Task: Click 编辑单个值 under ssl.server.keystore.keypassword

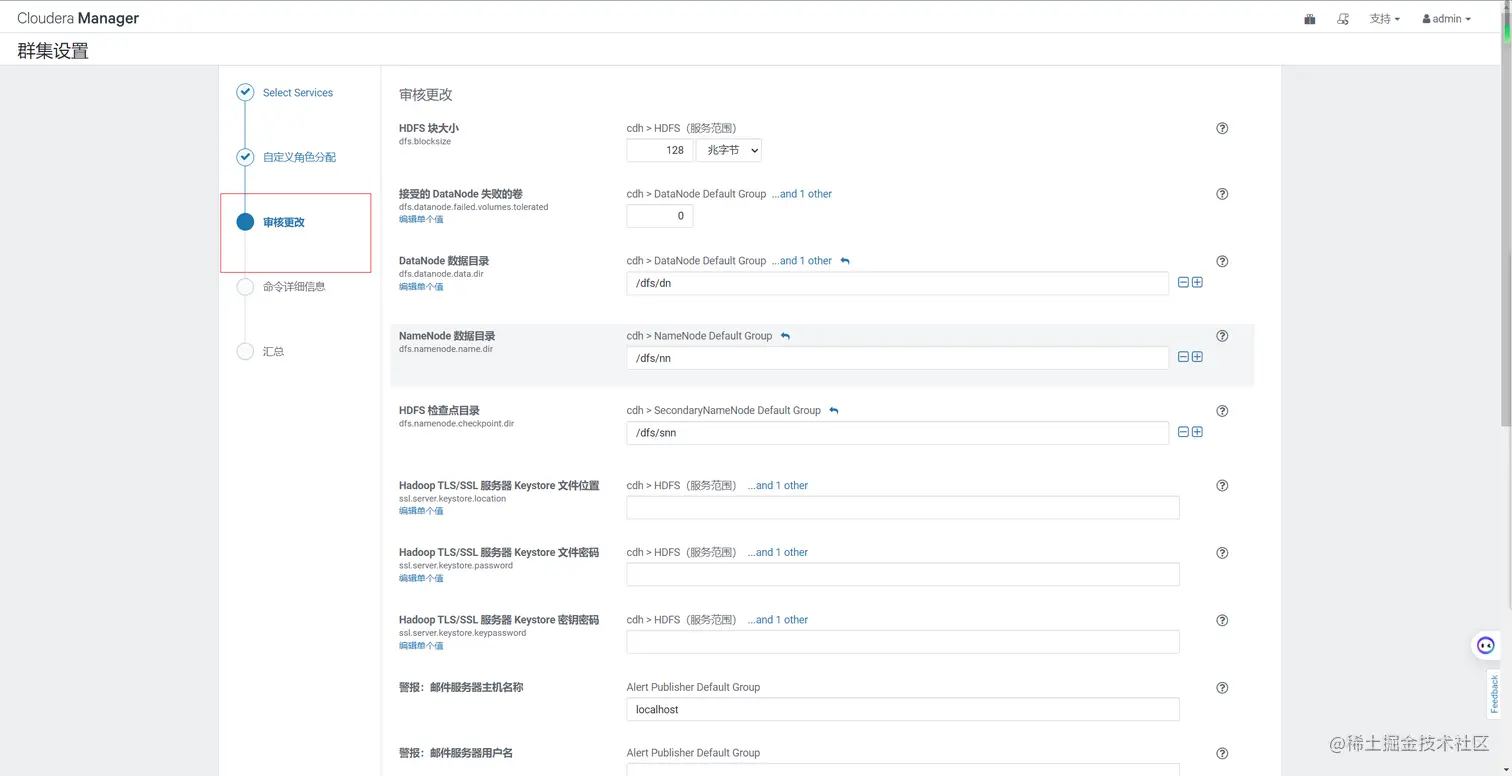Action: (421, 646)
